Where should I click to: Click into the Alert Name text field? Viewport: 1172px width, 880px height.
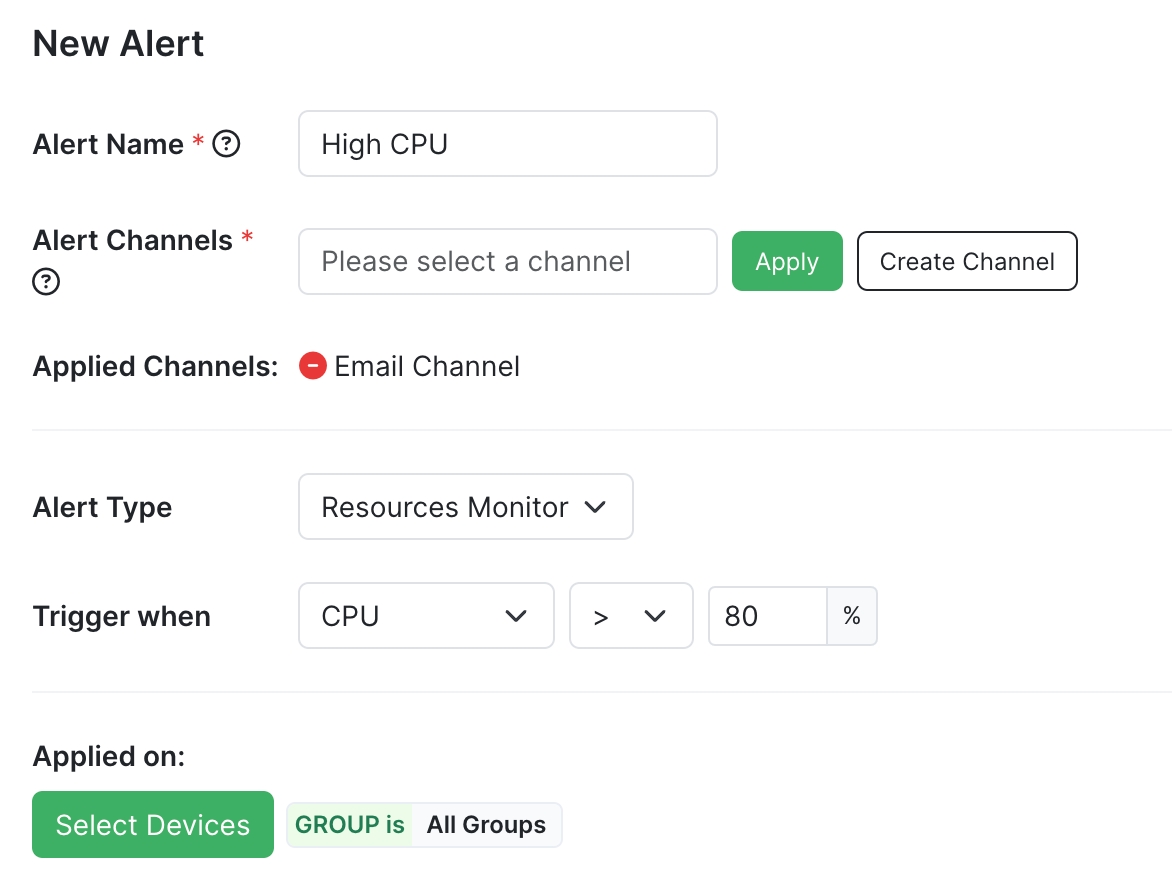[x=507, y=144]
